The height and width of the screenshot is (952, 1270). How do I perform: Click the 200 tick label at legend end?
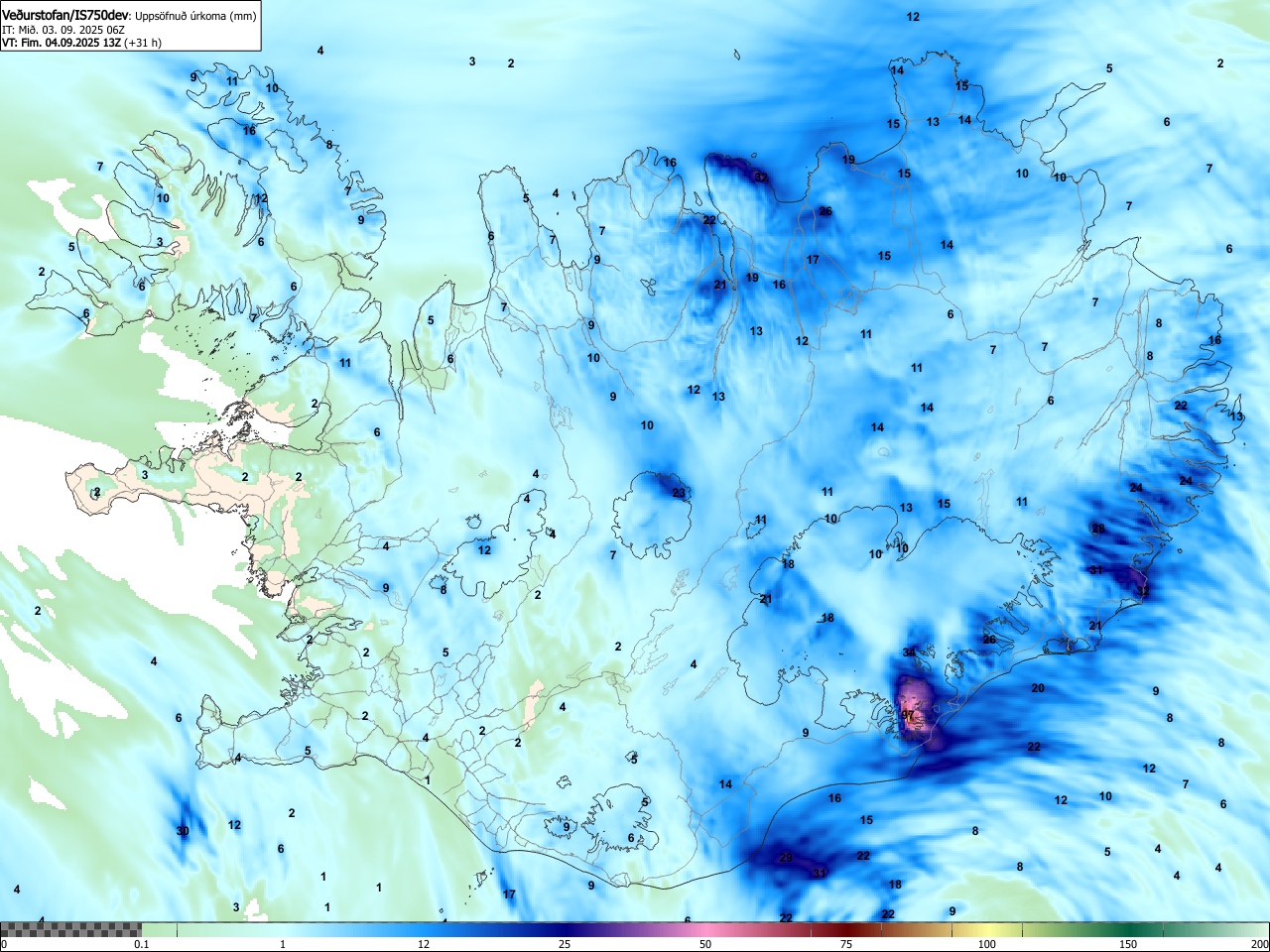tap(1259, 944)
